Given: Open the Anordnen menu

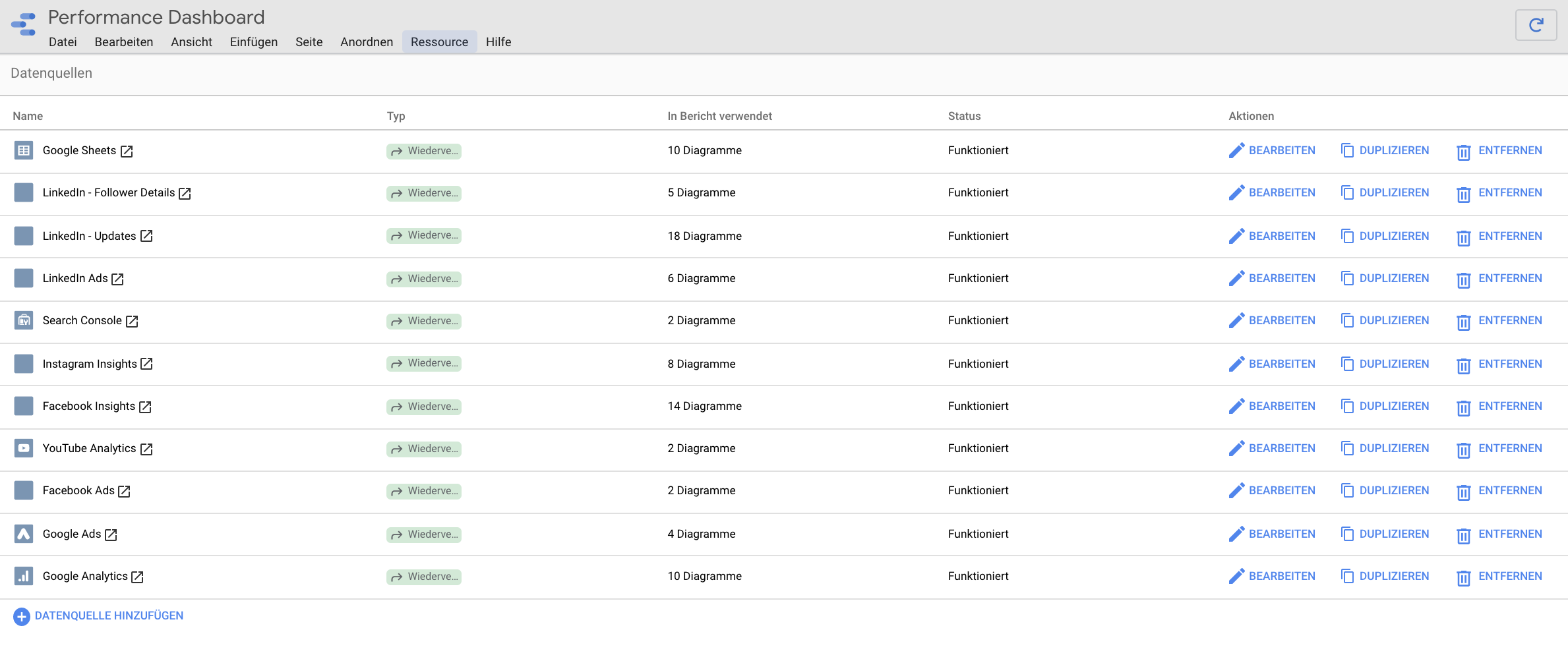Looking at the screenshot, I should [367, 42].
